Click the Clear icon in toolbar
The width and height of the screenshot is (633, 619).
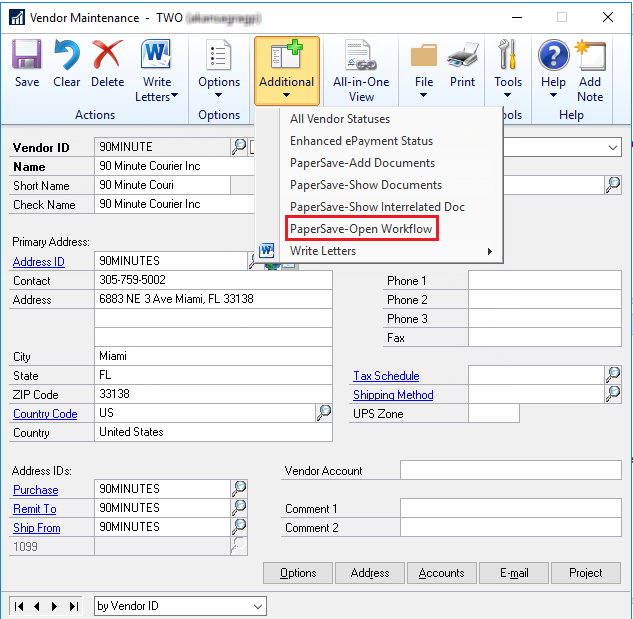click(x=67, y=63)
